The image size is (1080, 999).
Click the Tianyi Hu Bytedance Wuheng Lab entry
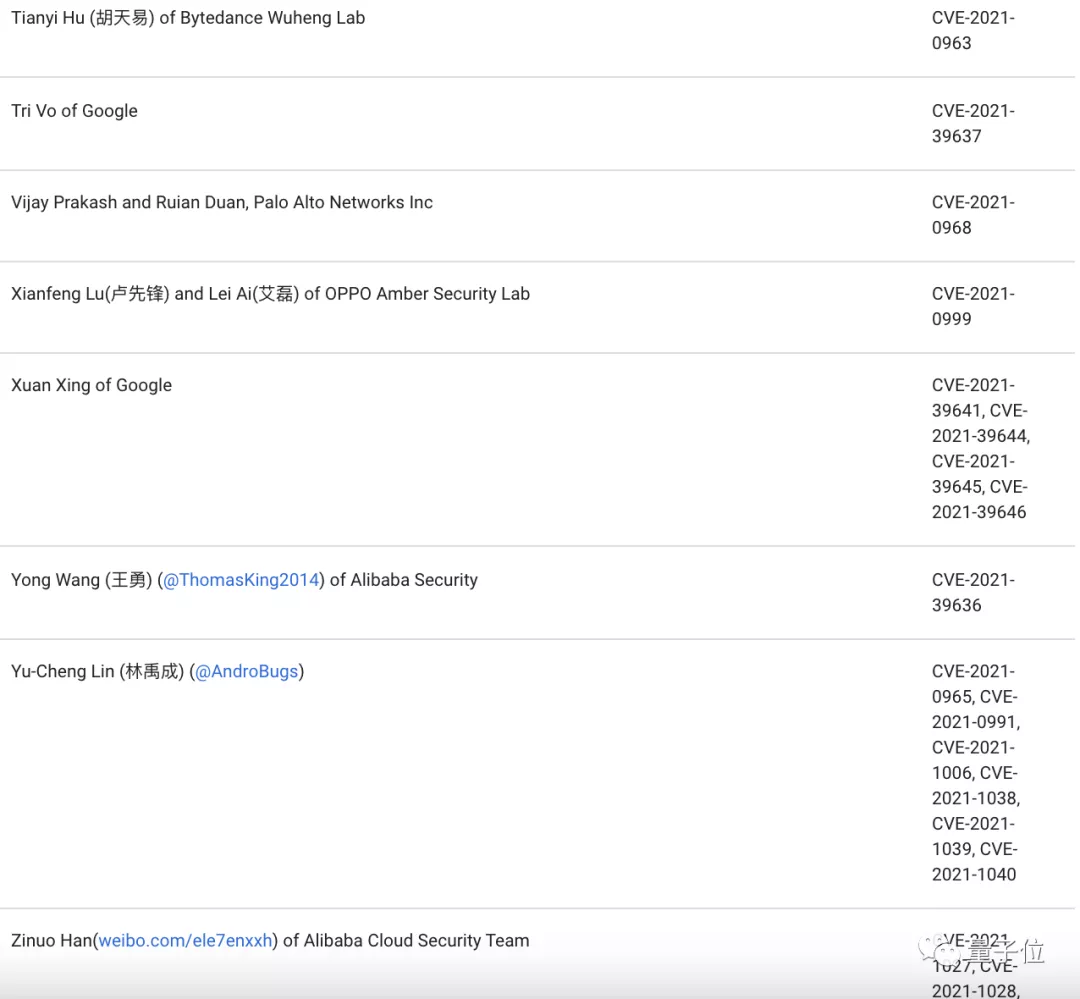tap(188, 18)
